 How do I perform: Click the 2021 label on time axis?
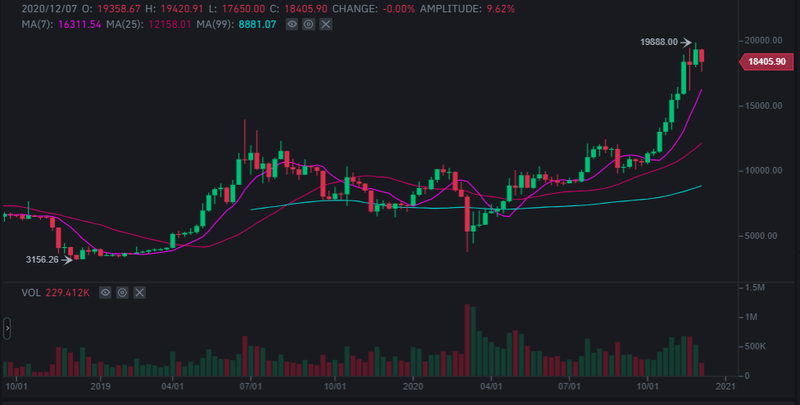tap(727, 385)
